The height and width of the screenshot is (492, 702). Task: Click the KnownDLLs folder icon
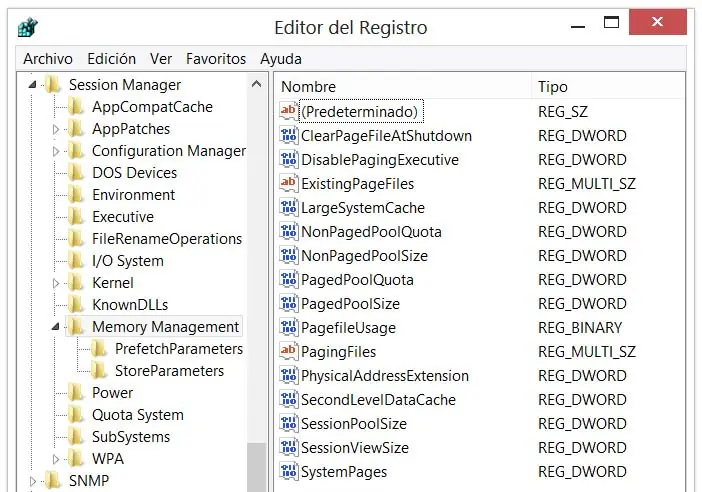pyautogui.click(x=77, y=304)
